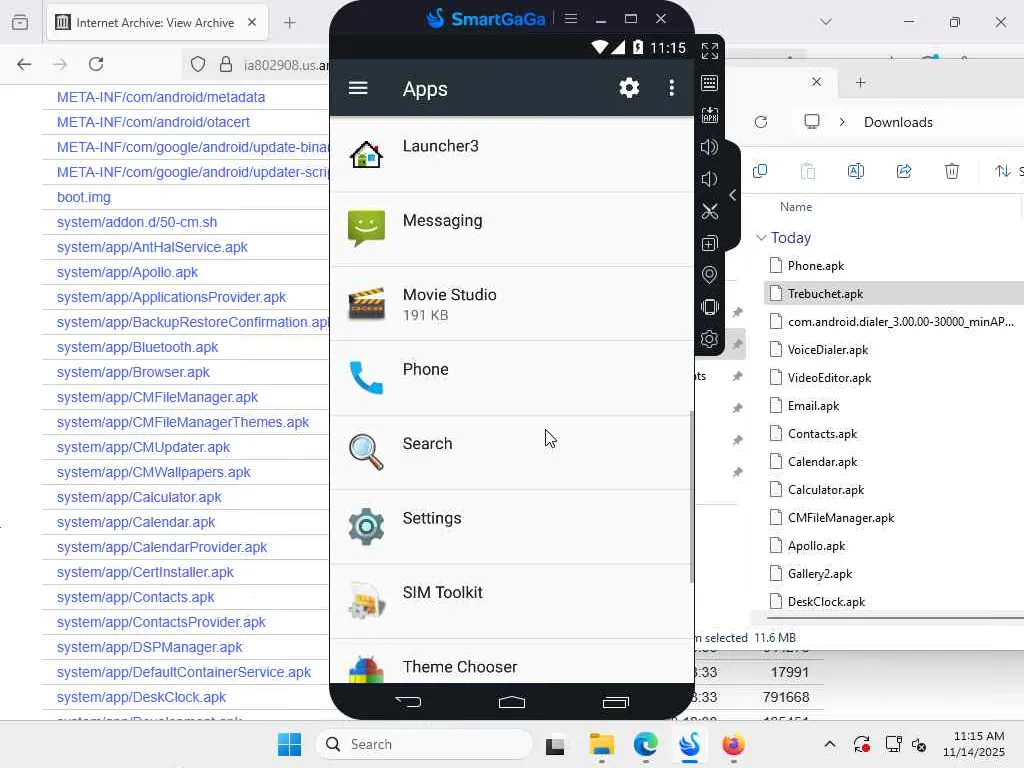1024x768 pixels.
Task: Open the system/app/Apollo.apk link
Action: (x=127, y=272)
